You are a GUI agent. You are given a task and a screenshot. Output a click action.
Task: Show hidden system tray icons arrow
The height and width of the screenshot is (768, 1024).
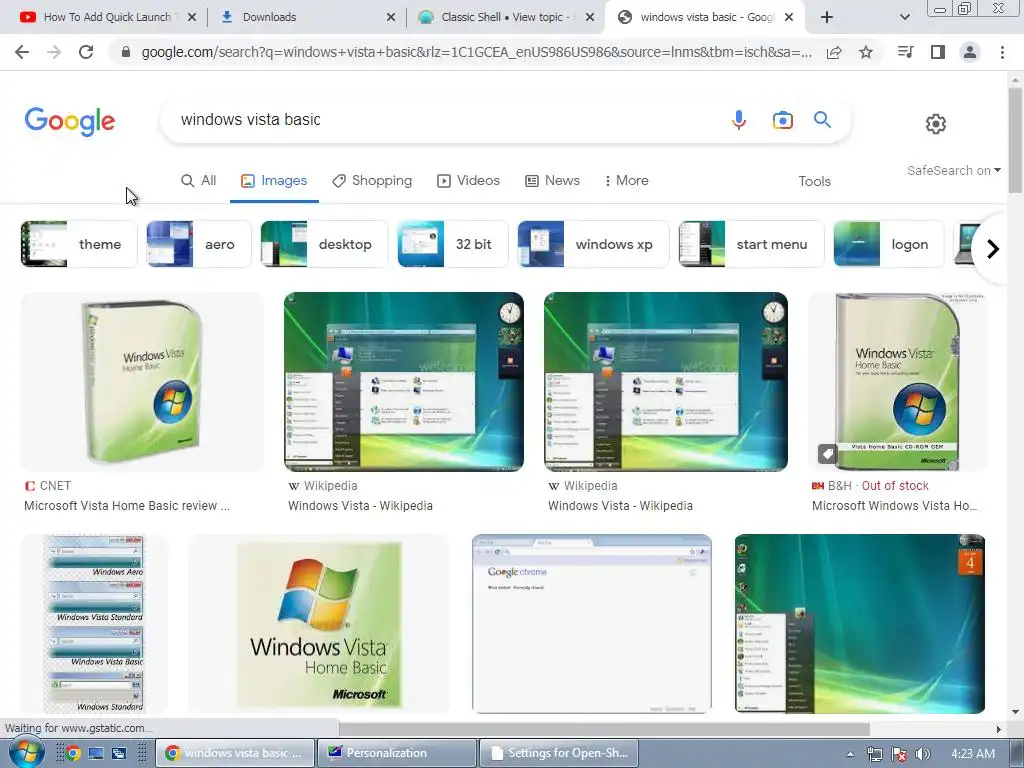point(850,754)
